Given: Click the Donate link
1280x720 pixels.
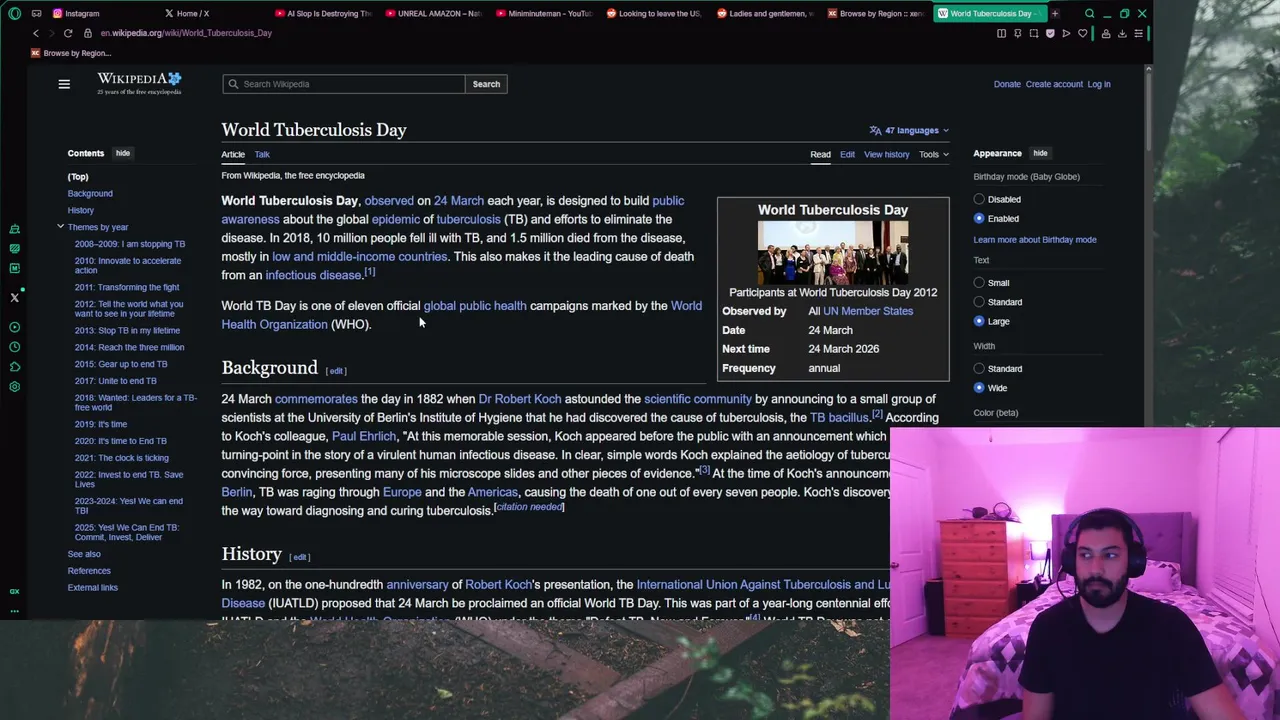Looking at the screenshot, I should coord(1007,84).
